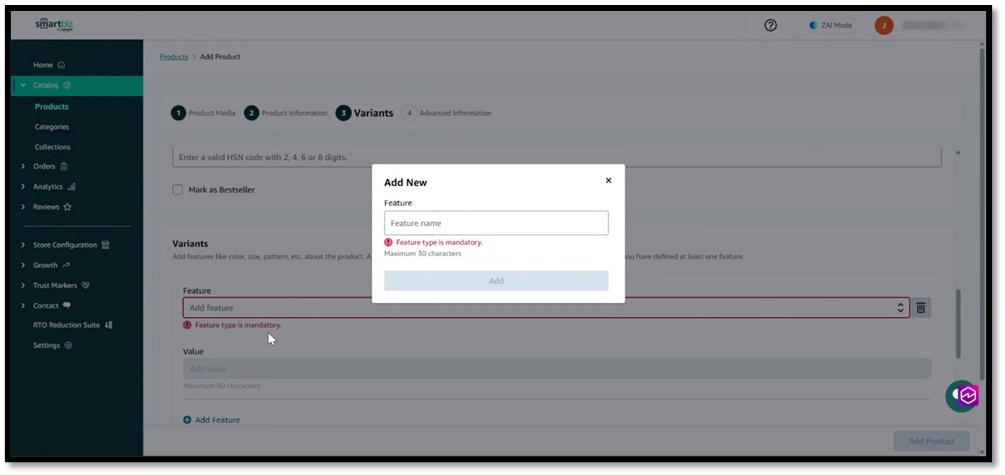Image resolution: width=1005 pixels, height=475 pixels.
Task: Go to step 4 Advanced Information
Action: pos(447,113)
